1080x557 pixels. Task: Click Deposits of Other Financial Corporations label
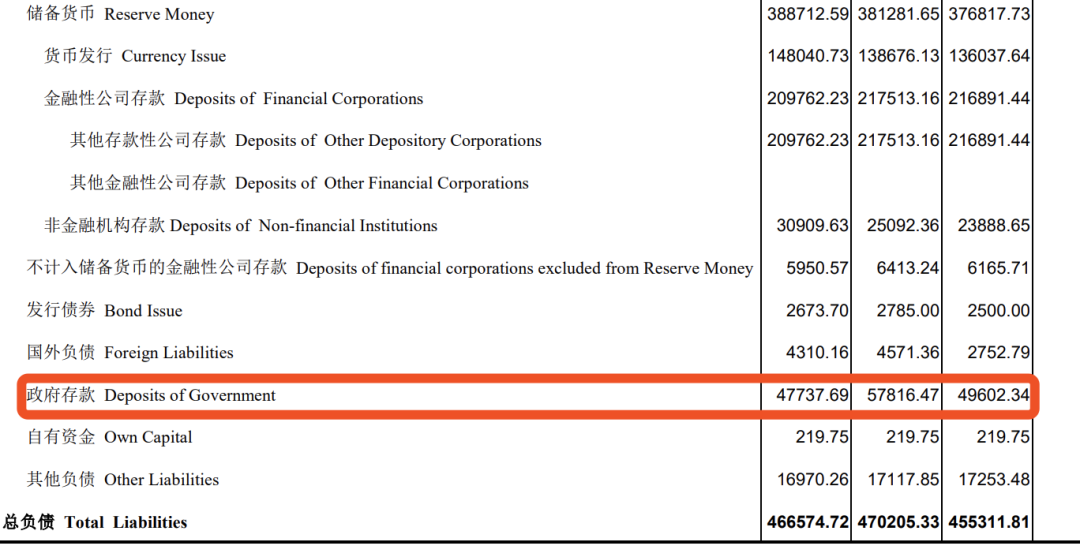299,183
